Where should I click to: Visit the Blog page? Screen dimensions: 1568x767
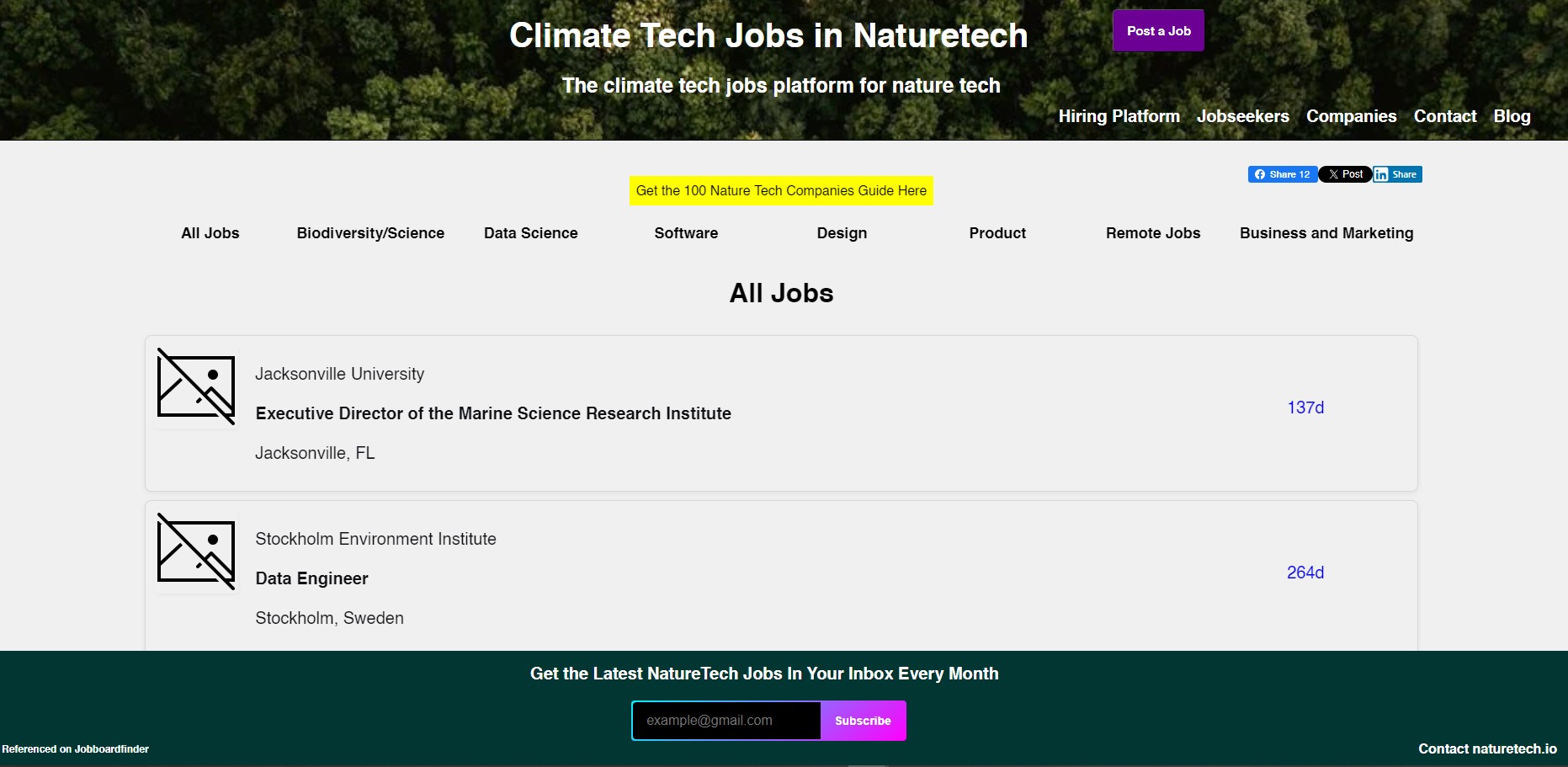pos(1512,116)
